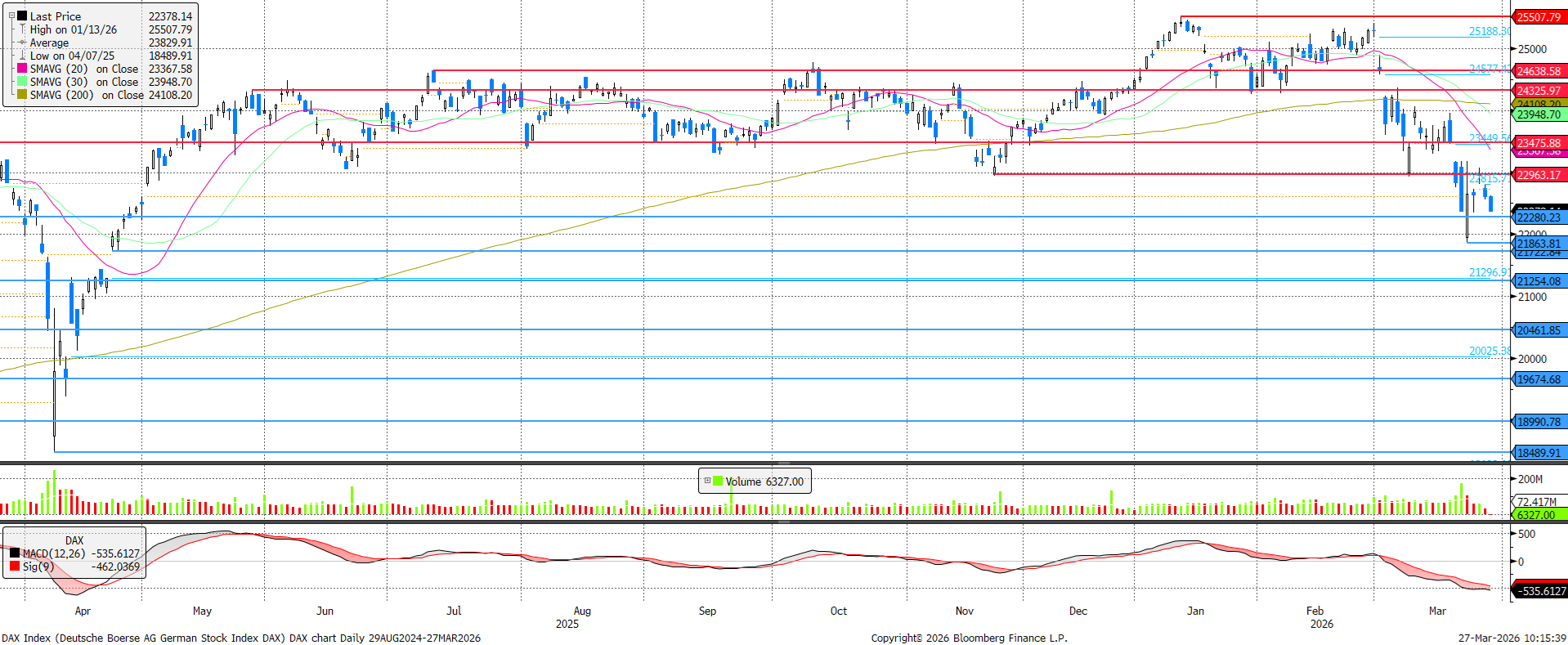Click the olive SMAVG (200) swatch
1568x645 pixels.
click(x=22, y=95)
